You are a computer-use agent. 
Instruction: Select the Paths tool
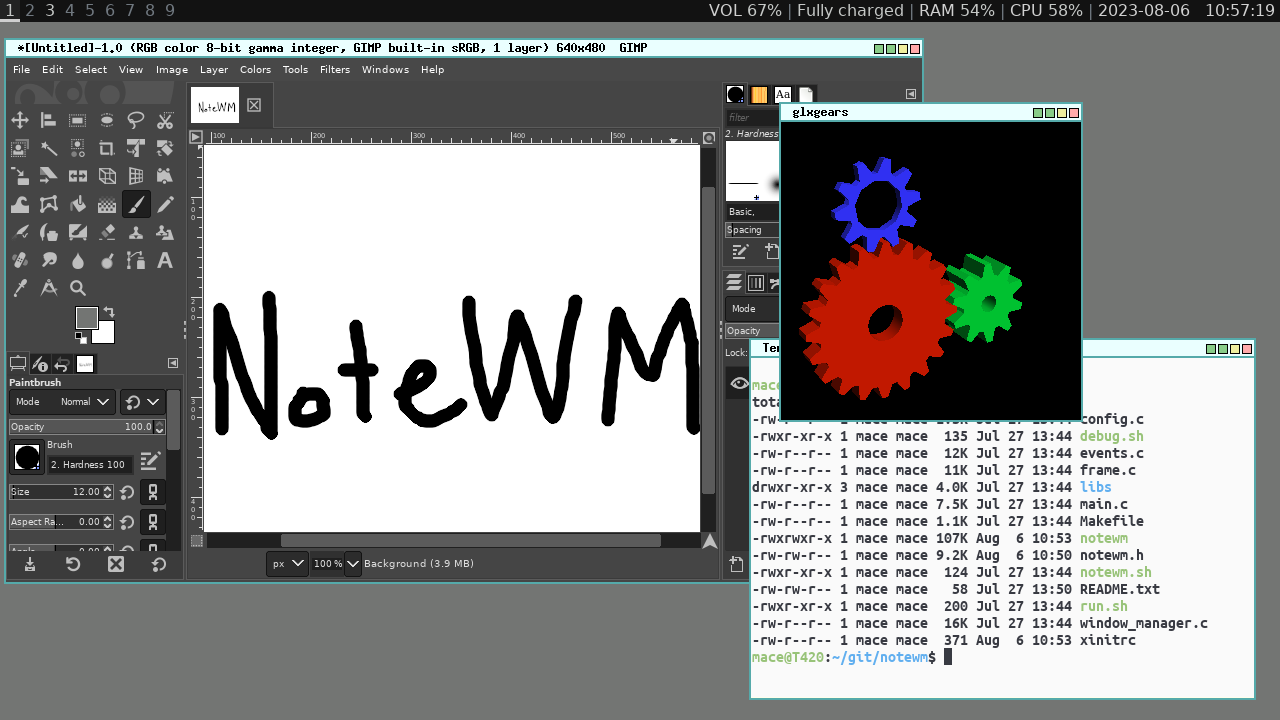point(136,261)
